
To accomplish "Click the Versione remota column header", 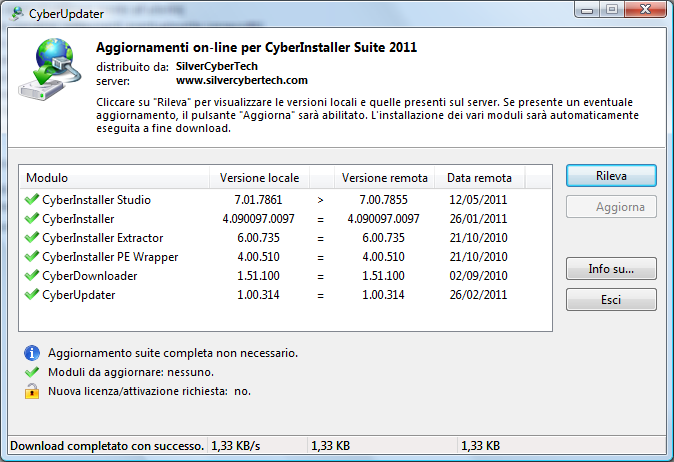I will point(384,177).
